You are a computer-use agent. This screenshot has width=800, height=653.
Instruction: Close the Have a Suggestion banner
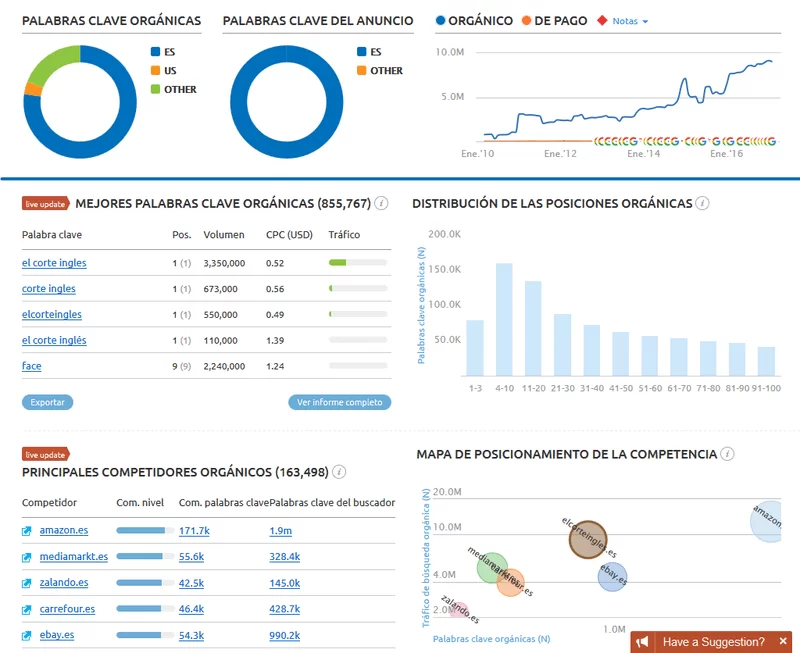[783, 641]
